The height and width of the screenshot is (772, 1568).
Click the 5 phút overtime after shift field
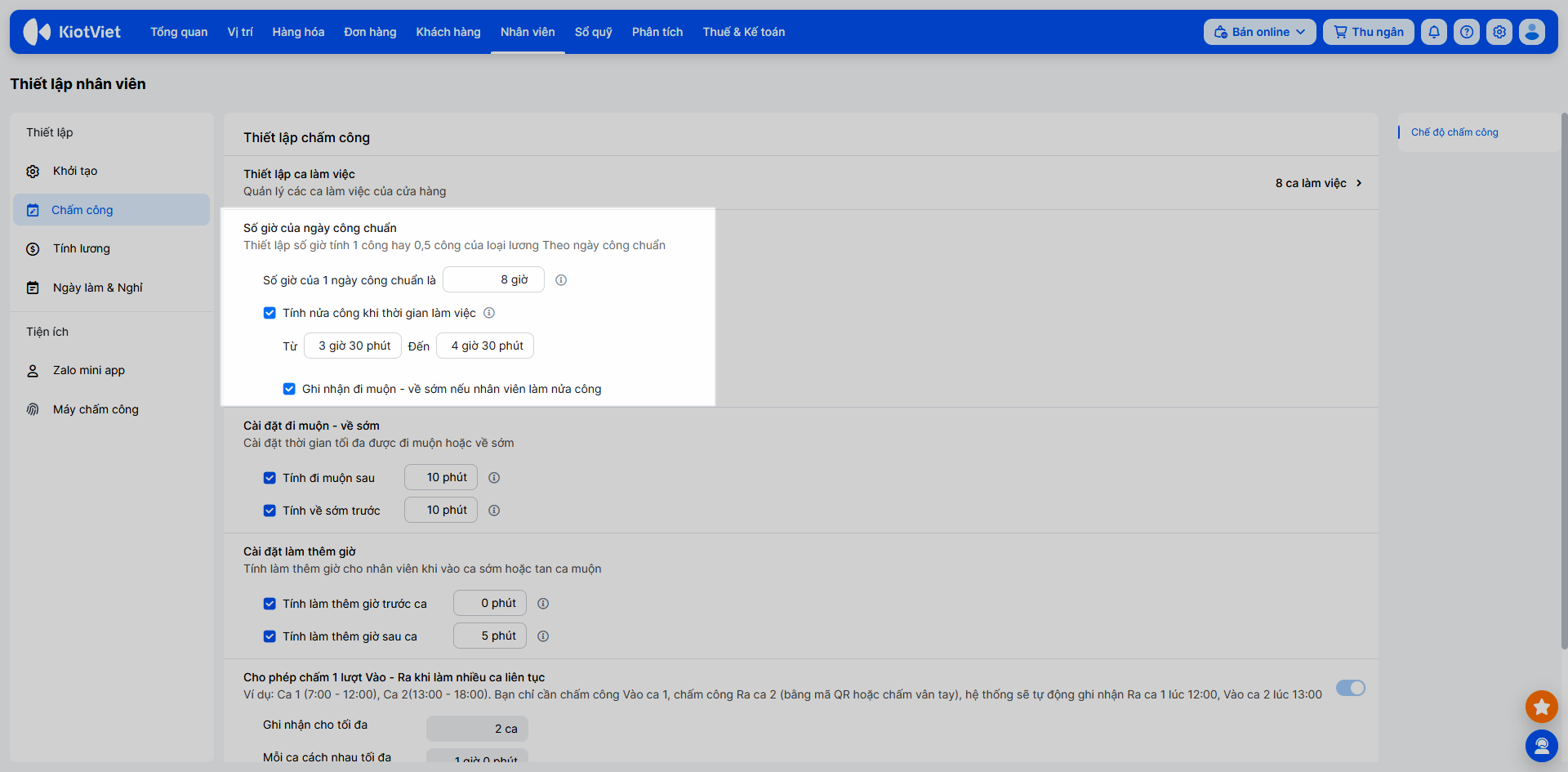pyautogui.click(x=490, y=636)
